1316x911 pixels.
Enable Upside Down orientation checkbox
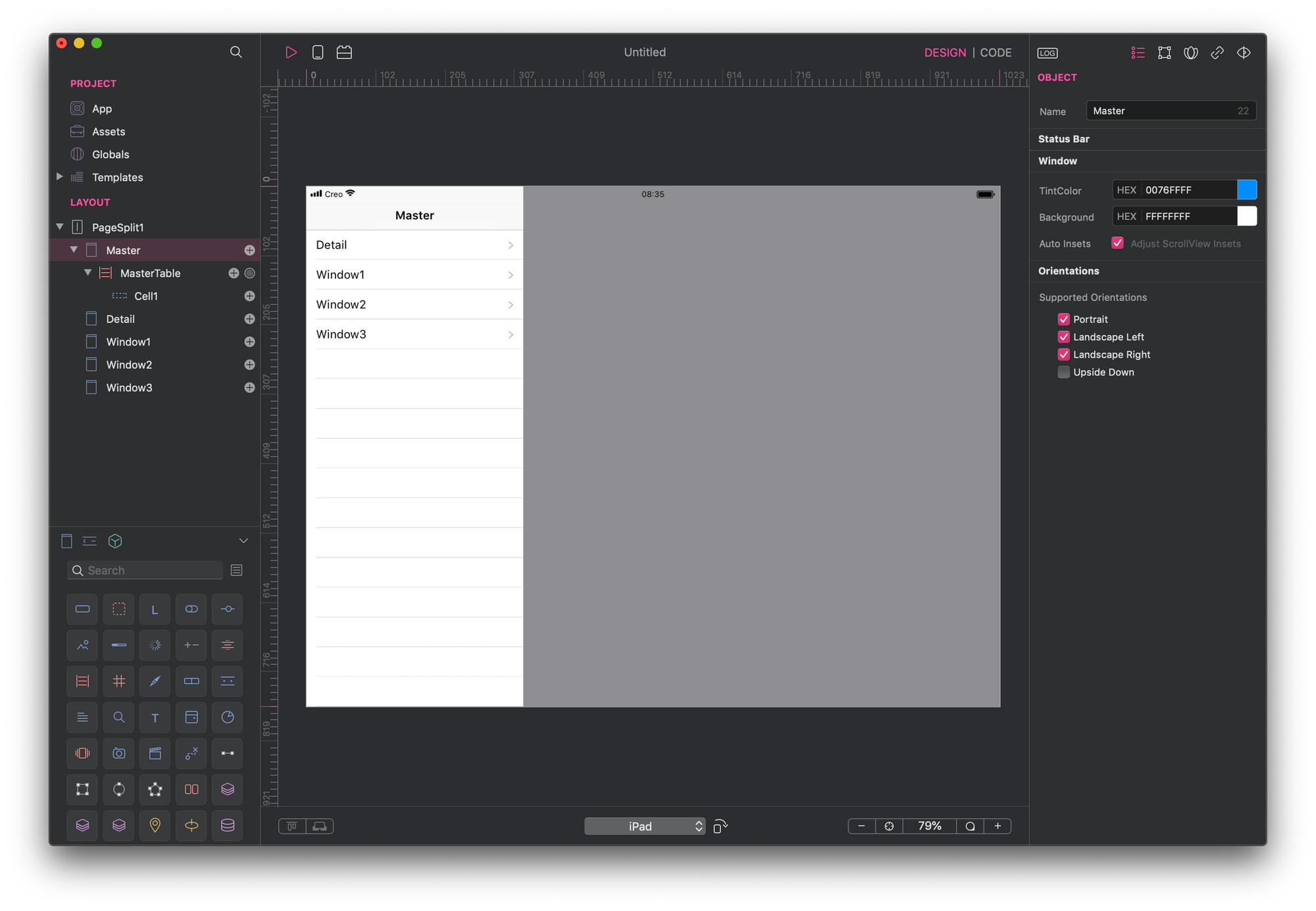click(x=1063, y=373)
